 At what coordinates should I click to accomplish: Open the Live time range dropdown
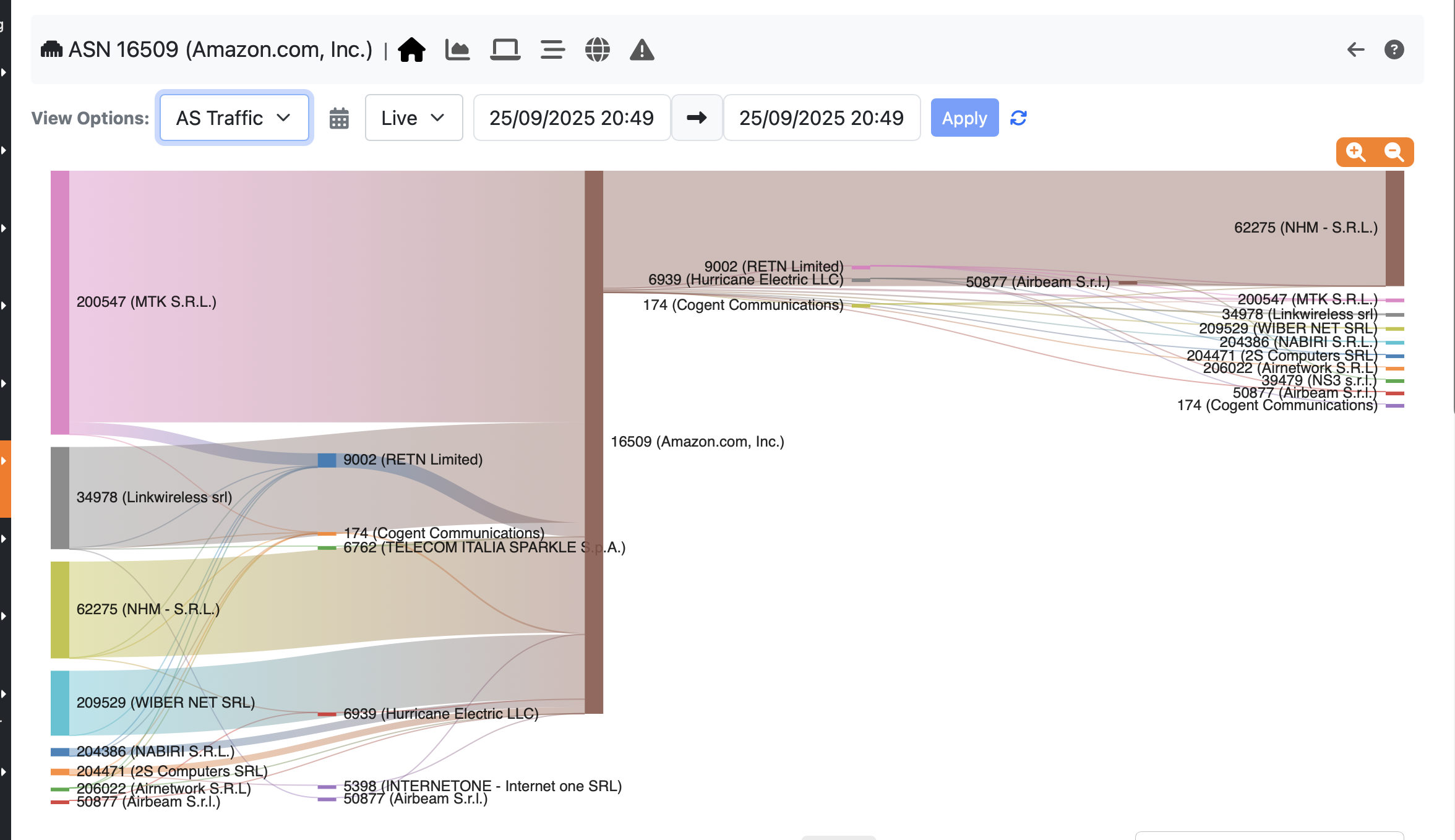414,118
